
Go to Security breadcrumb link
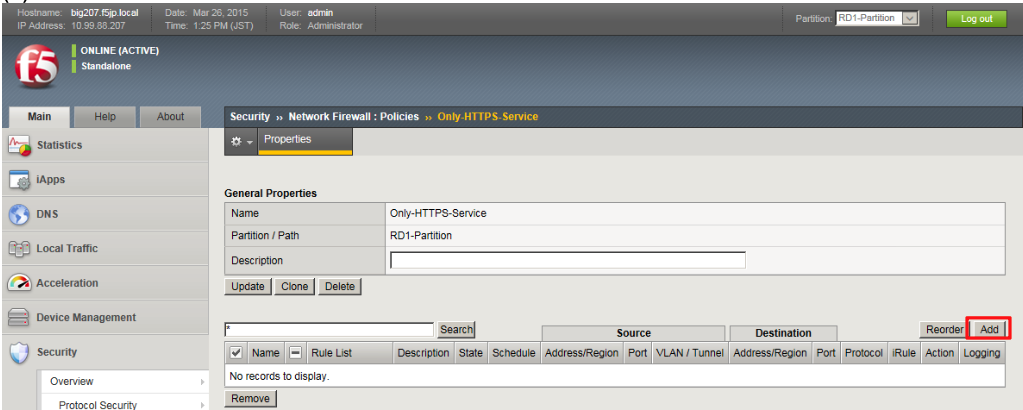[x=250, y=117]
